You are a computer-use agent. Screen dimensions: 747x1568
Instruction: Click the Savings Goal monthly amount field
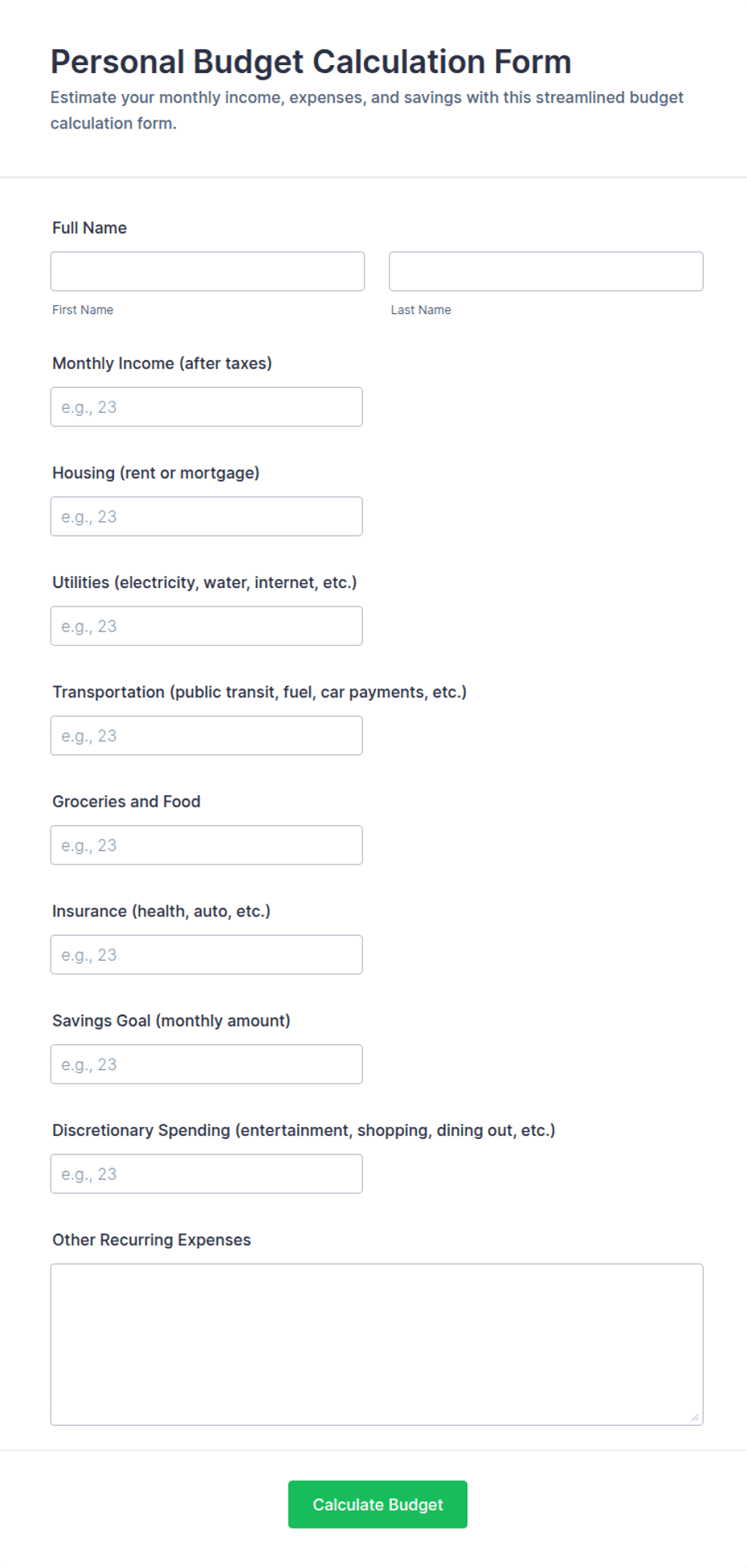coord(206,1064)
